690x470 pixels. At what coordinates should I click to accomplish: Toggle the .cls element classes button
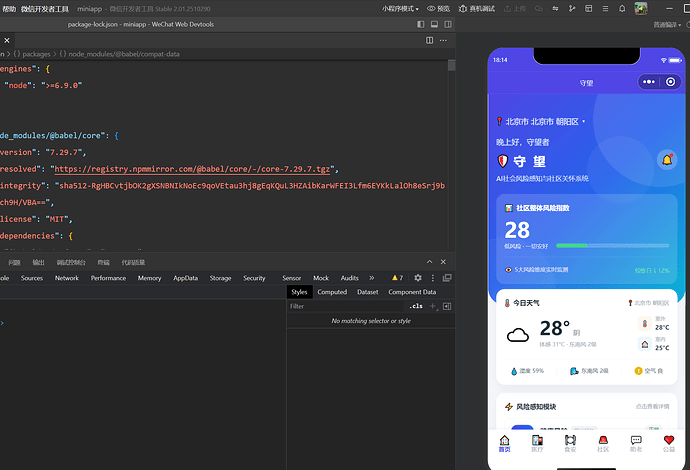pyautogui.click(x=416, y=306)
